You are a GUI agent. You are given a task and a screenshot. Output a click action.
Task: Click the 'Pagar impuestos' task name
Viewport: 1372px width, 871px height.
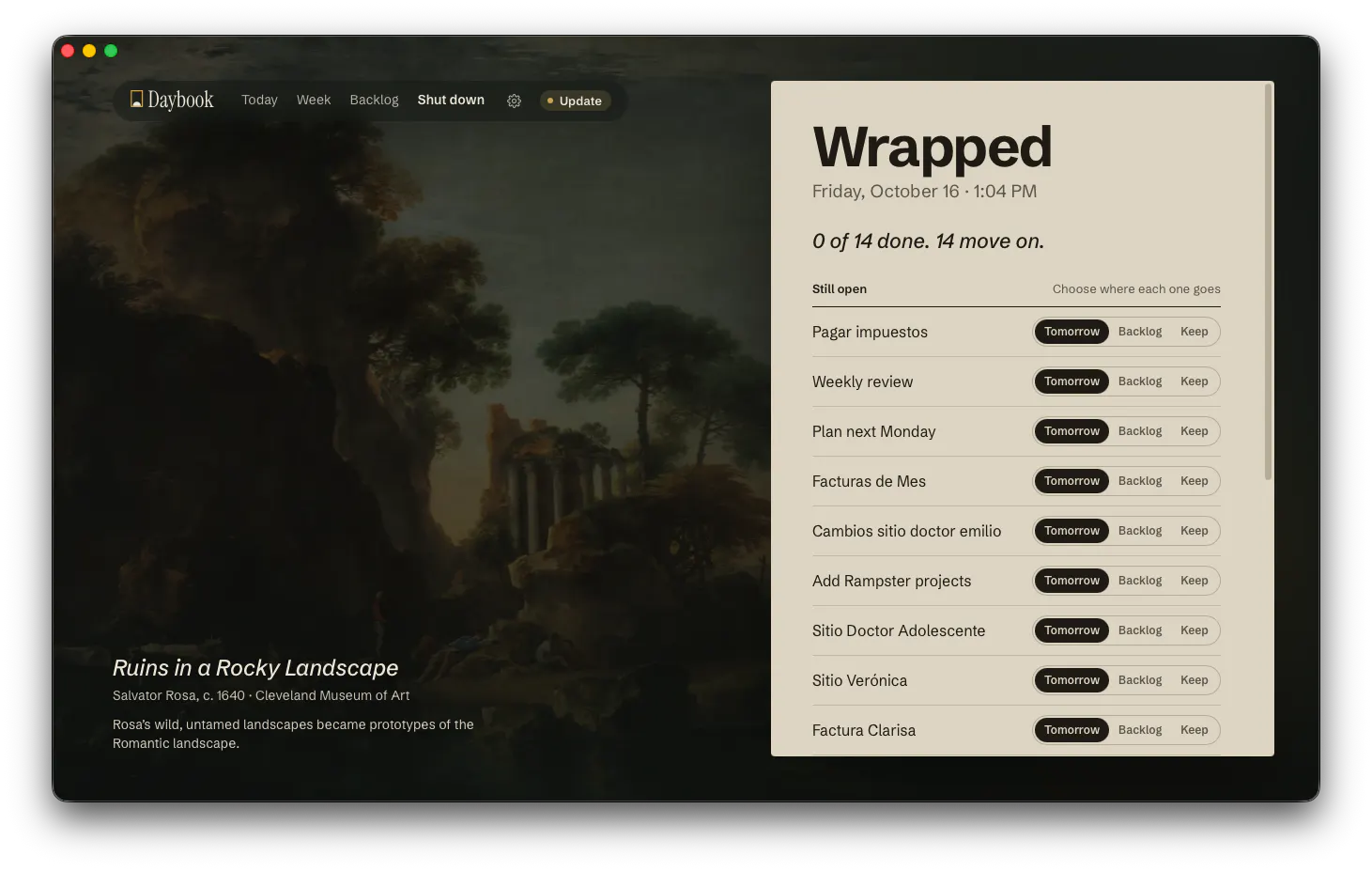pos(870,332)
